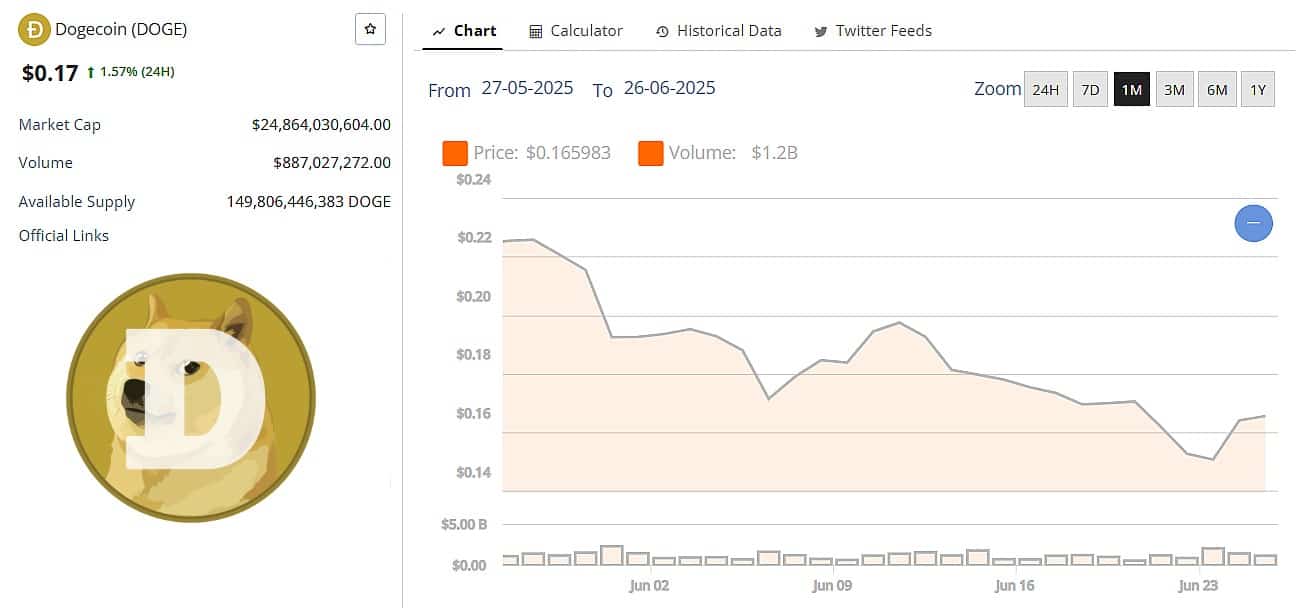Set zoom to 7D

point(1090,90)
